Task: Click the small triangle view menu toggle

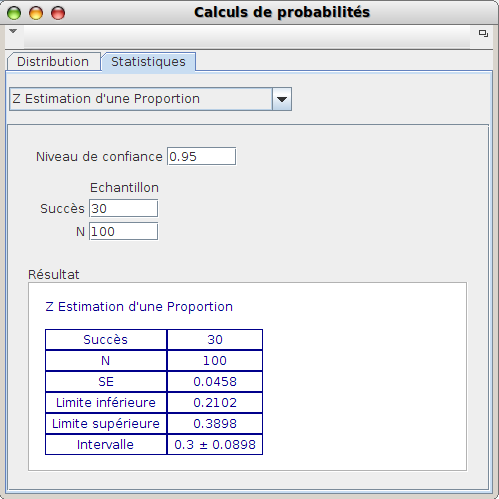Action: 13,31
